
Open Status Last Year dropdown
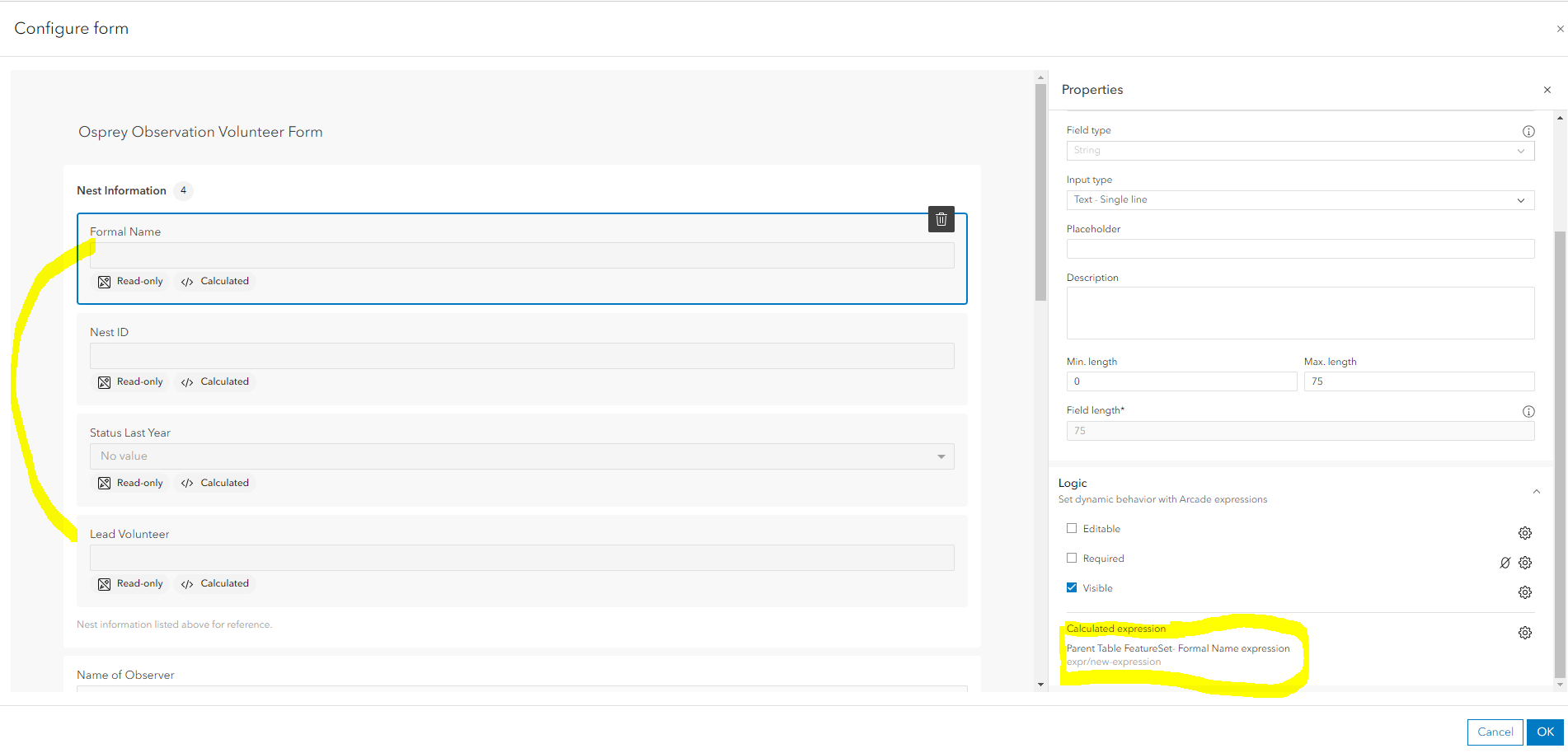pos(521,456)
